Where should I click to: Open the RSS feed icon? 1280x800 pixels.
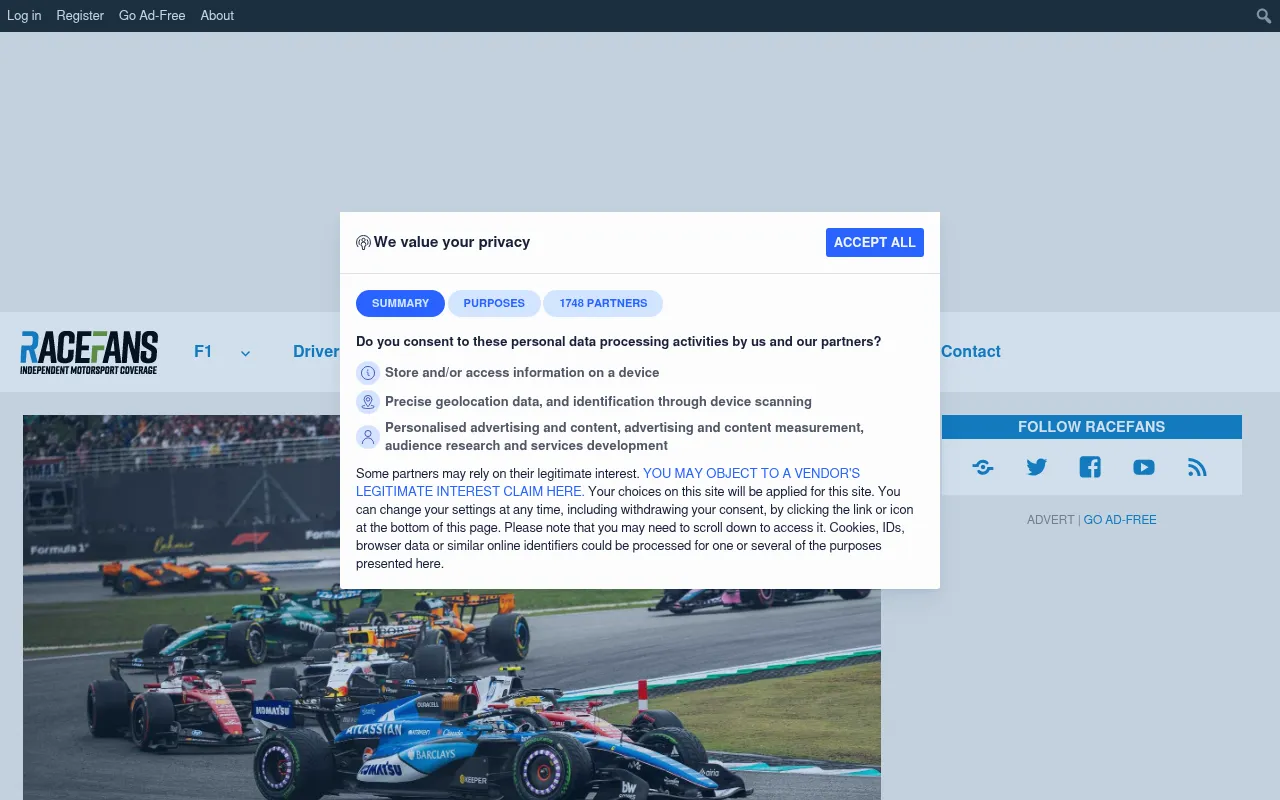(x=1197, y=467)
